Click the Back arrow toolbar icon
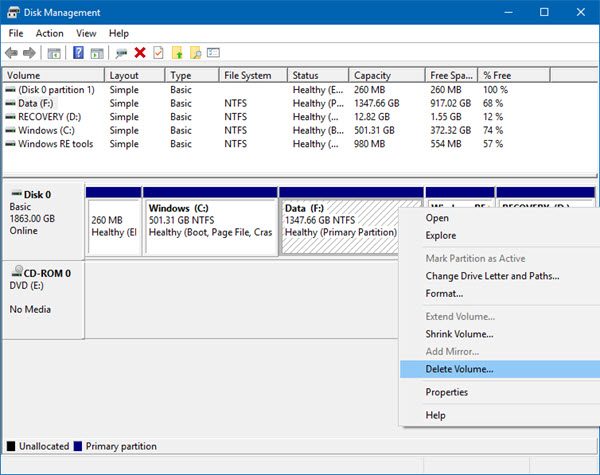 point(12,53)
